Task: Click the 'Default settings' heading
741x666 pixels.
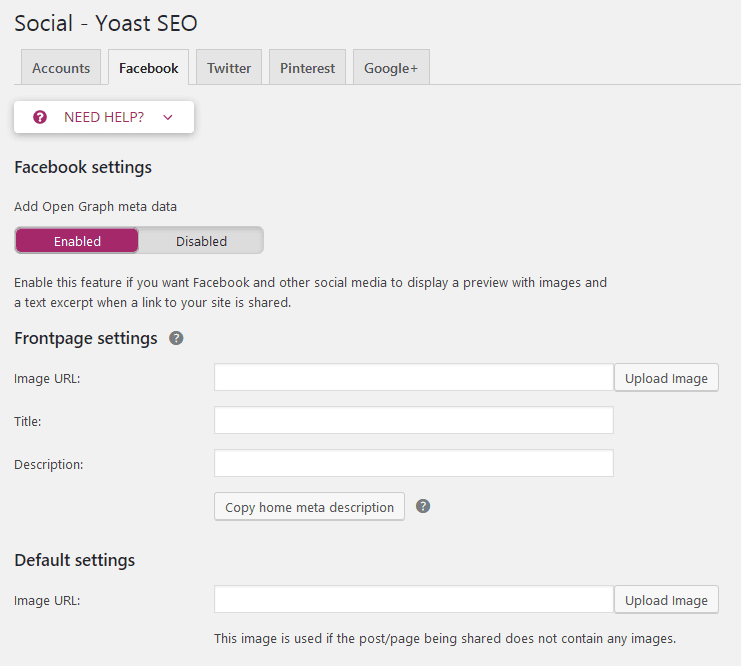Action: pyautogui.click(x=75, y=560)
